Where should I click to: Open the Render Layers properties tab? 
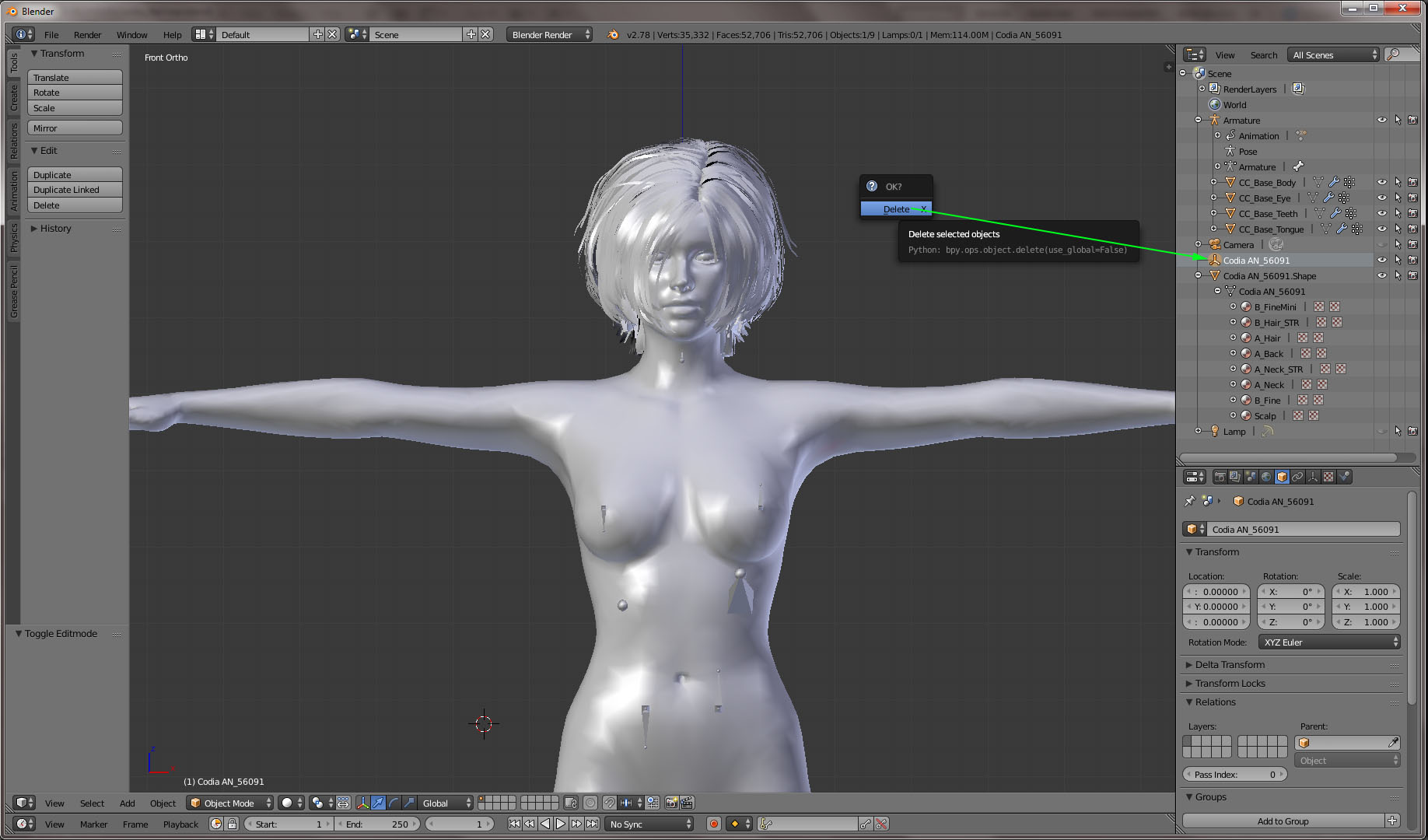pyautogui.click(x=1235, y=477)
